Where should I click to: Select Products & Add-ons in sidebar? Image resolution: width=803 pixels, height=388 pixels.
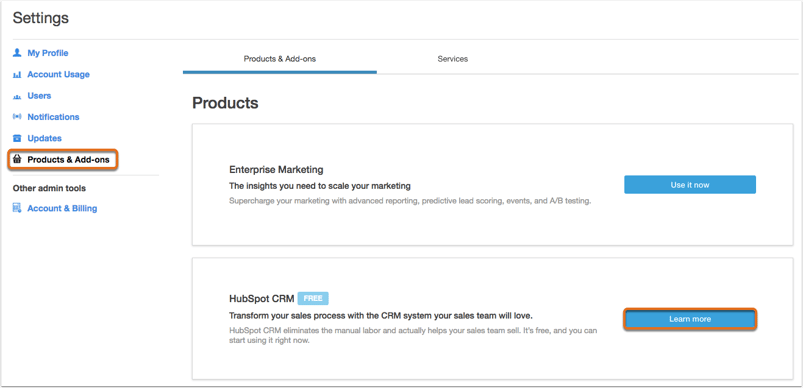(69, 160)
